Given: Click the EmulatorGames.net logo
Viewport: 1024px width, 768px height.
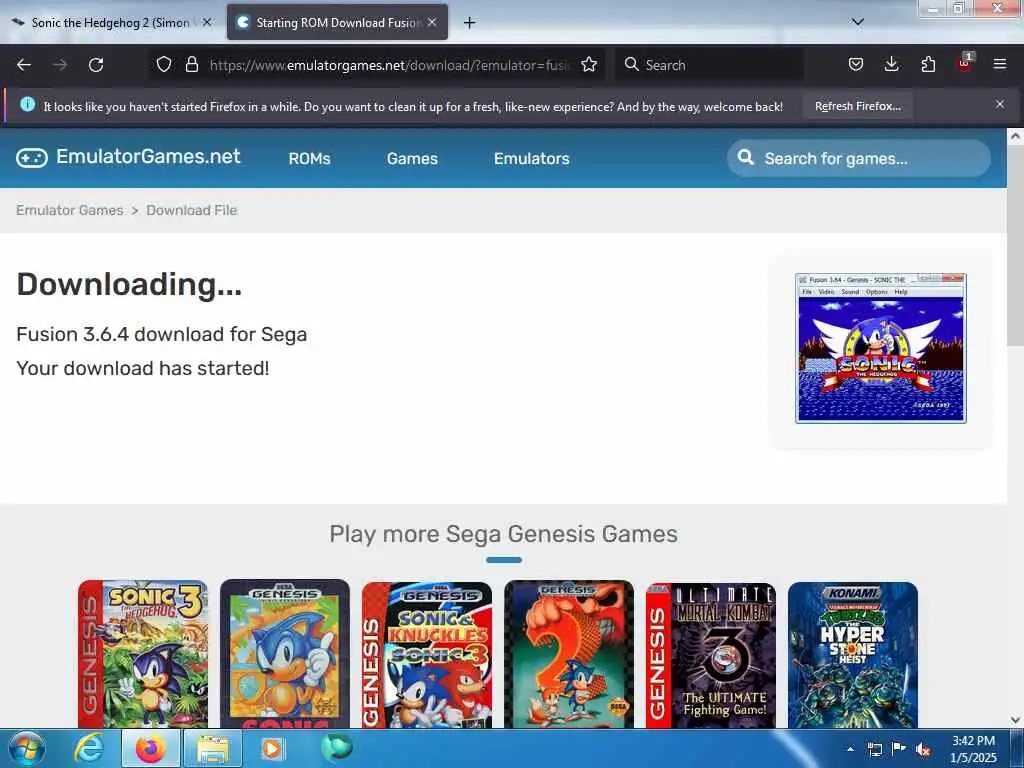Looking at the screenshot, I should [129, 157].
